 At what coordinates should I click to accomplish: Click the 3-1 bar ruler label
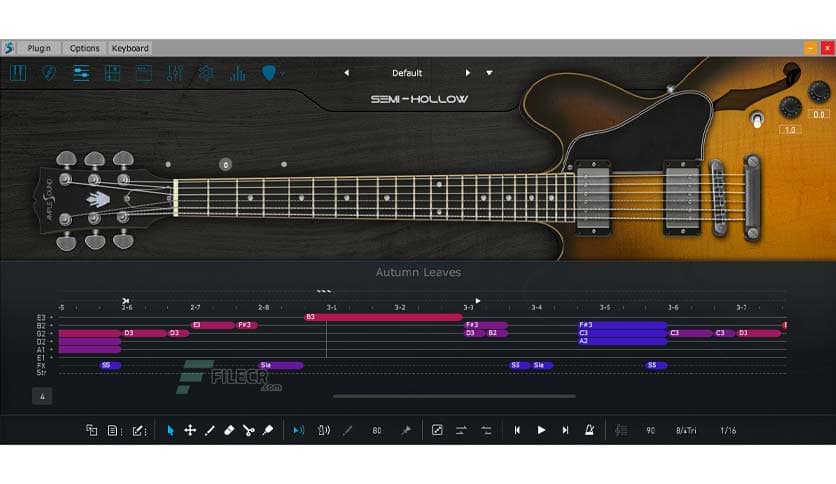click(332, 308)
